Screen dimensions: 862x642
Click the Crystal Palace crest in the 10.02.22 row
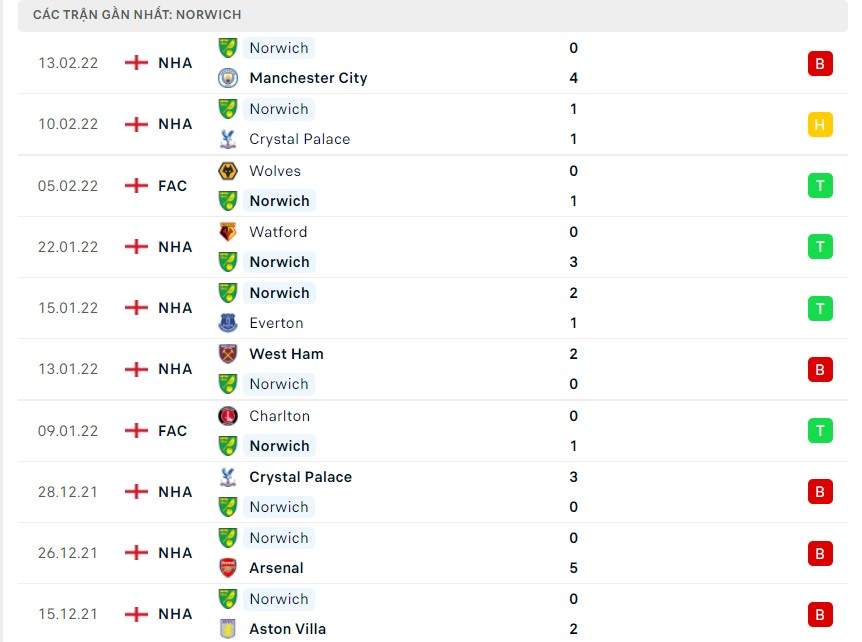click(x=228, y=139)
